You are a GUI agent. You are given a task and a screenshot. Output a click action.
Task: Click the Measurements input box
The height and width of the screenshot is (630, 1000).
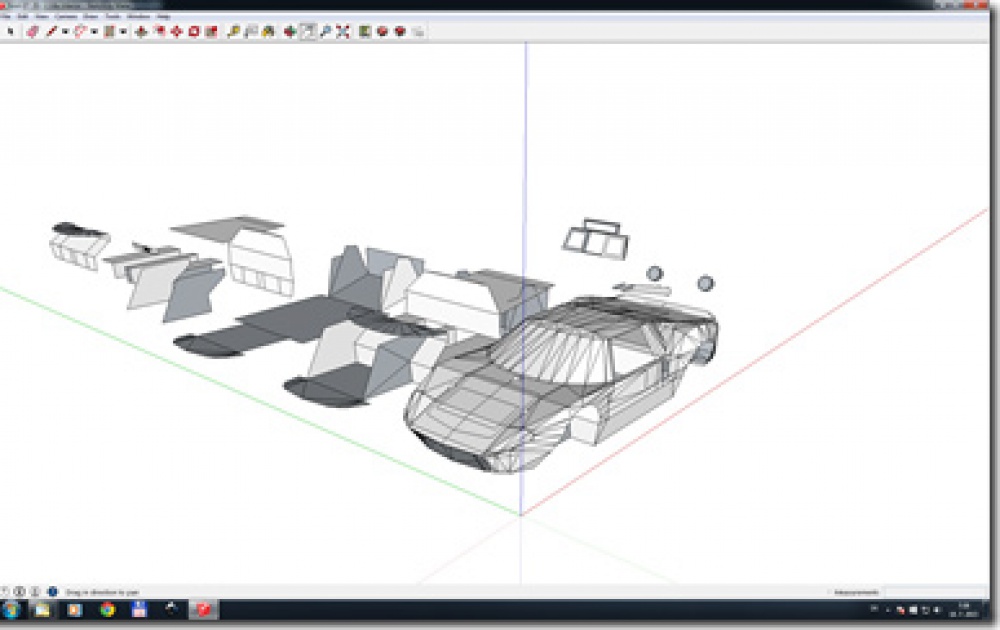pyautogui.click(x=936, y=592)
